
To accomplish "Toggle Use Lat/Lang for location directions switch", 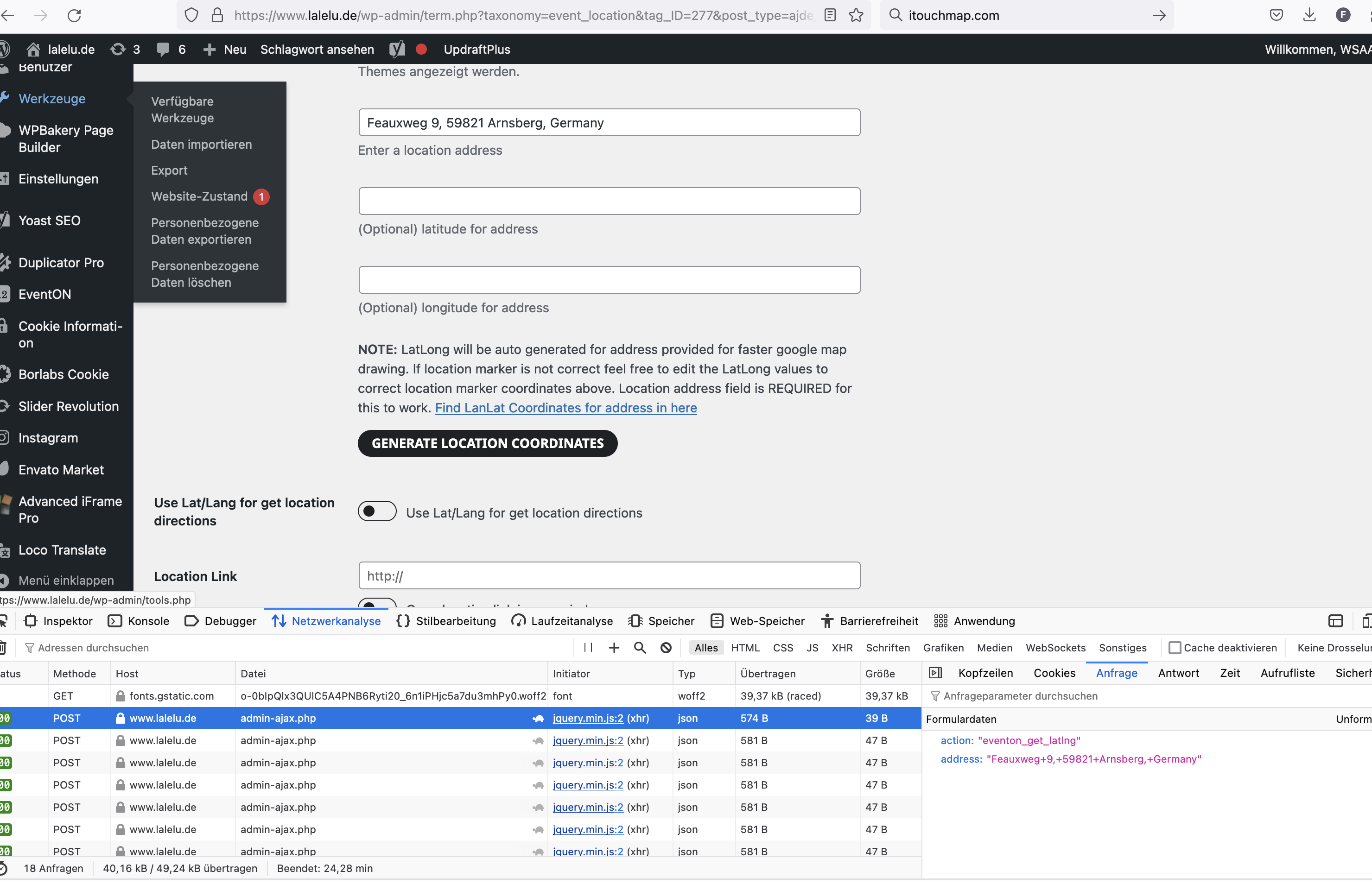I will [x=377, y=511].
